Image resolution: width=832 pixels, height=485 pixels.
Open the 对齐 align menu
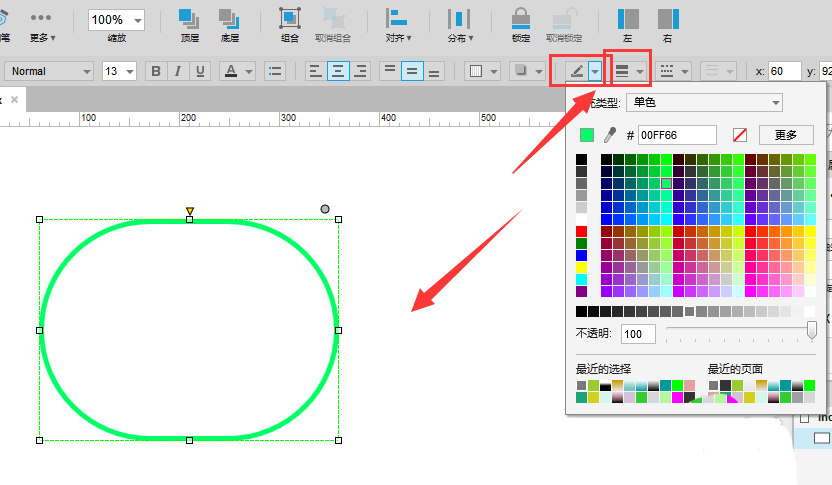[398, 25]
